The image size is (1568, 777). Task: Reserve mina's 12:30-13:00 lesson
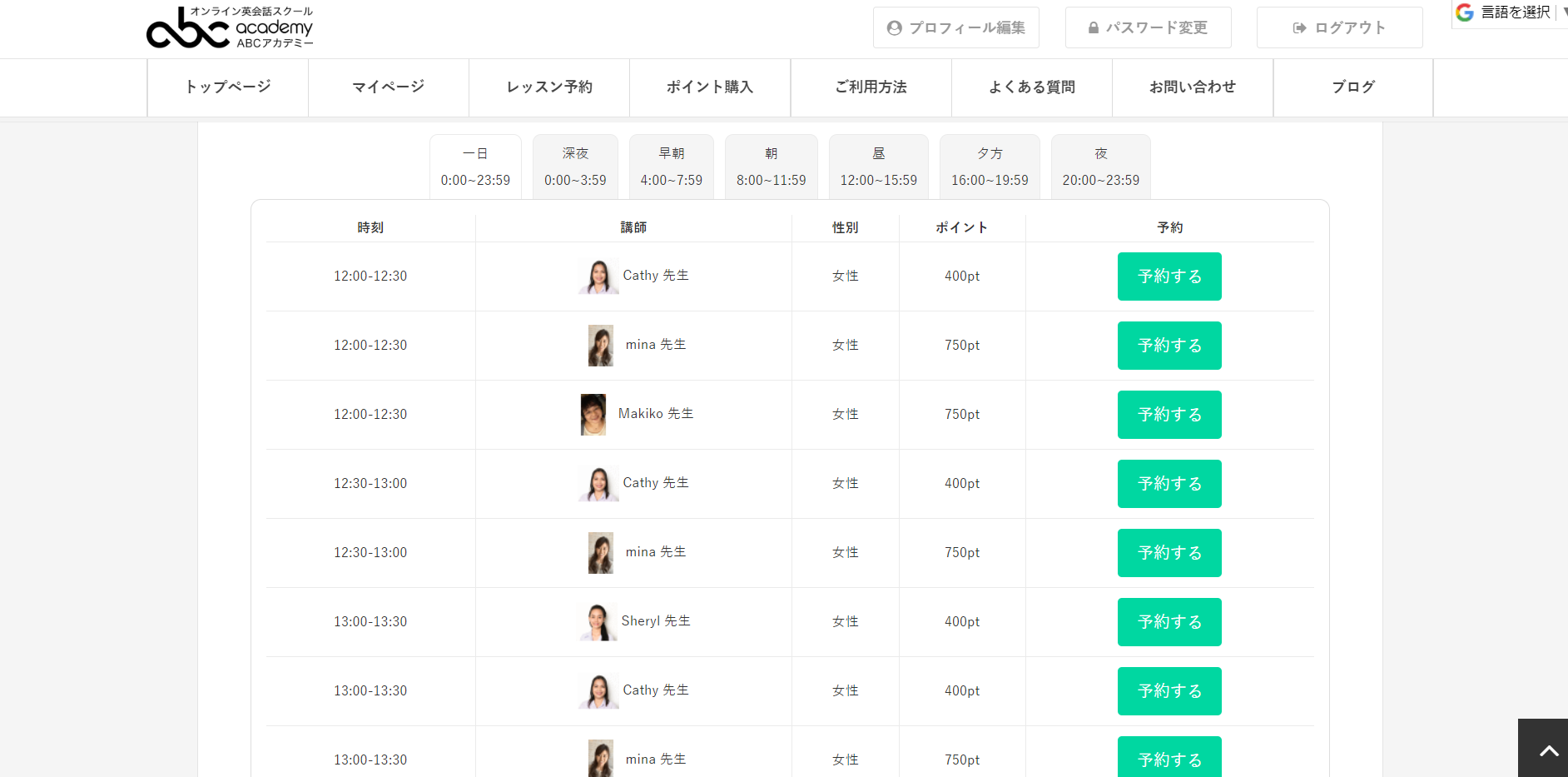(x=1169, y=553)
